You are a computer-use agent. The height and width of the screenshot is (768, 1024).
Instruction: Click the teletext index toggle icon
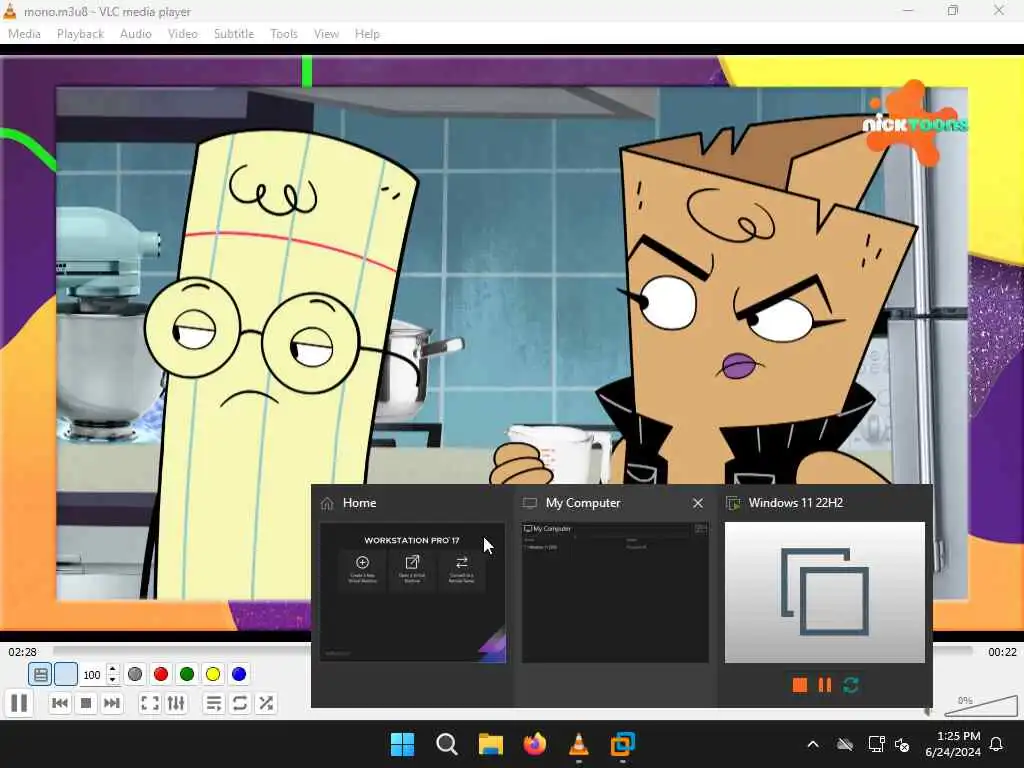pyautogui.click(x=40, y=674)
